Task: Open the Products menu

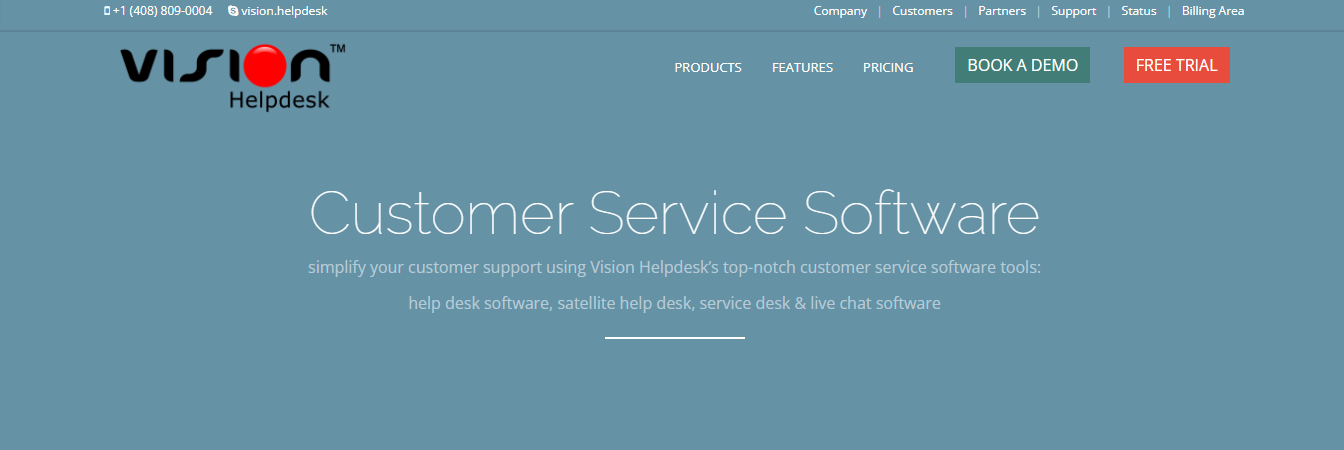Action: click(x=708, y=68)
